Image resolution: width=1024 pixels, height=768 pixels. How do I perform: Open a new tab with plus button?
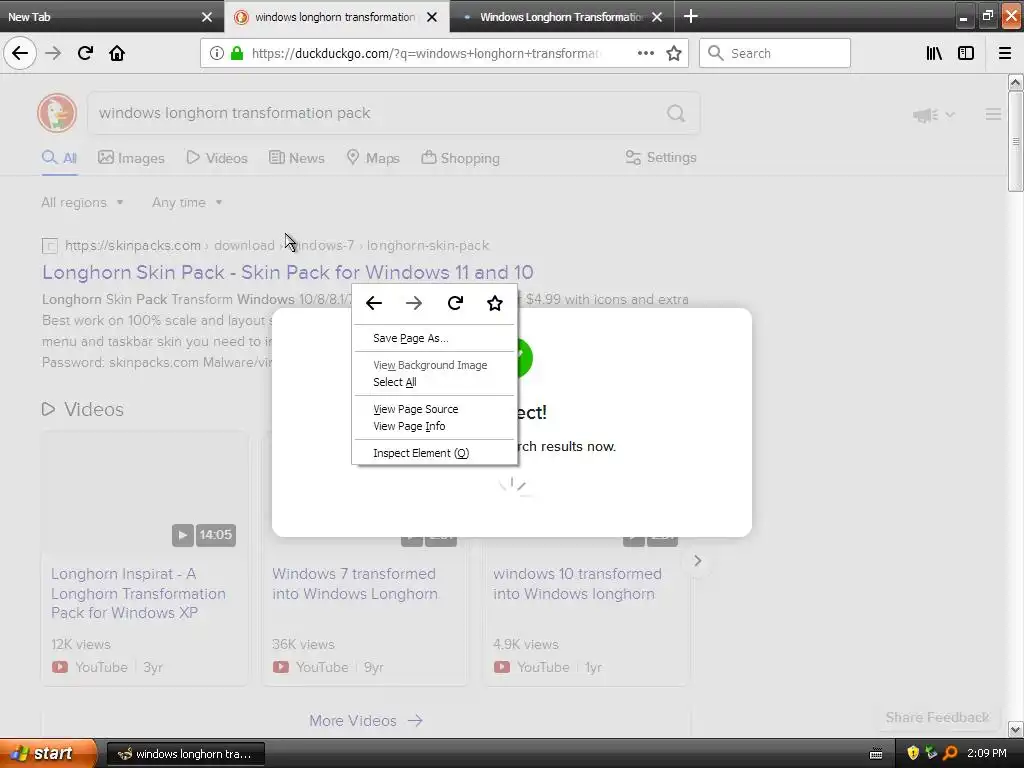click(x=691, y=16)
